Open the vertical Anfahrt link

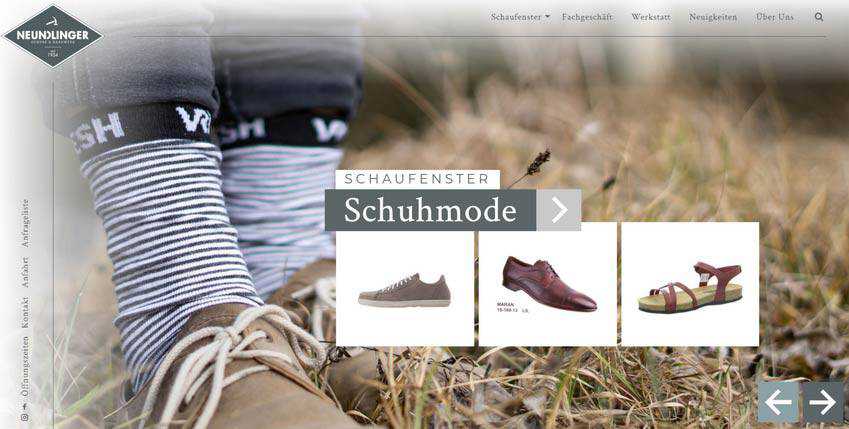[25, 272]
